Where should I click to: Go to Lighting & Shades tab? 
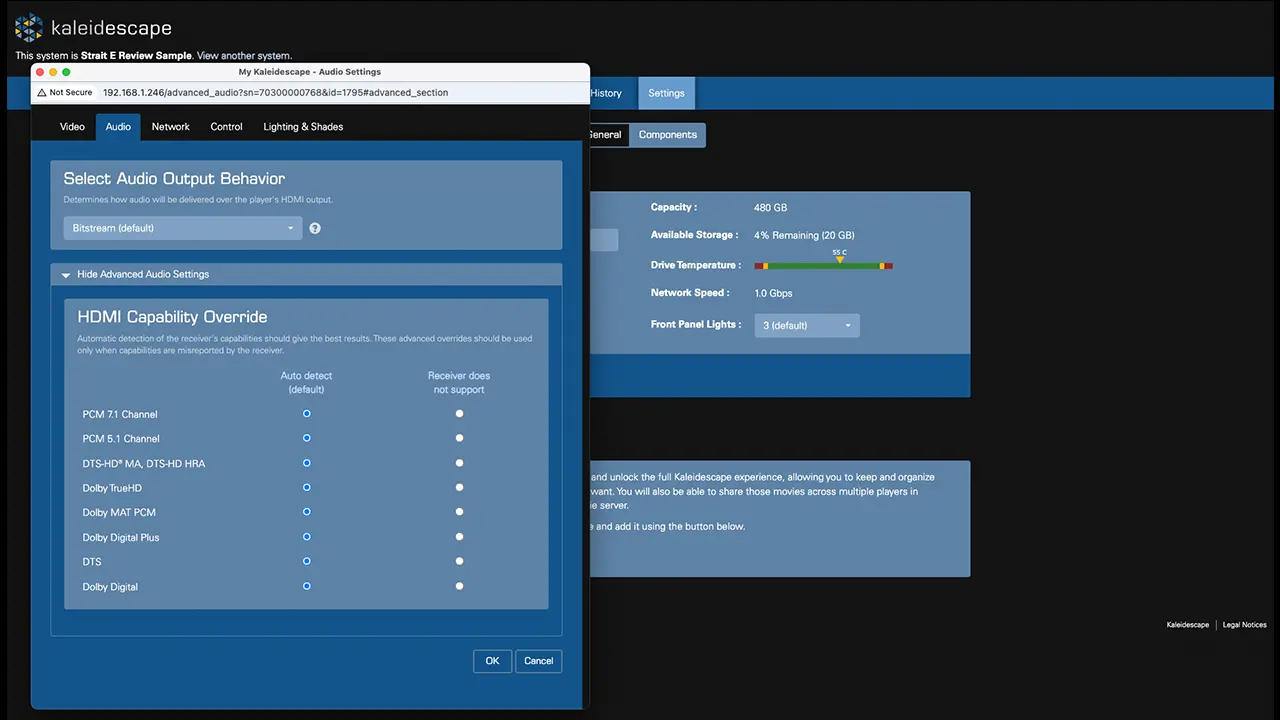303,127
